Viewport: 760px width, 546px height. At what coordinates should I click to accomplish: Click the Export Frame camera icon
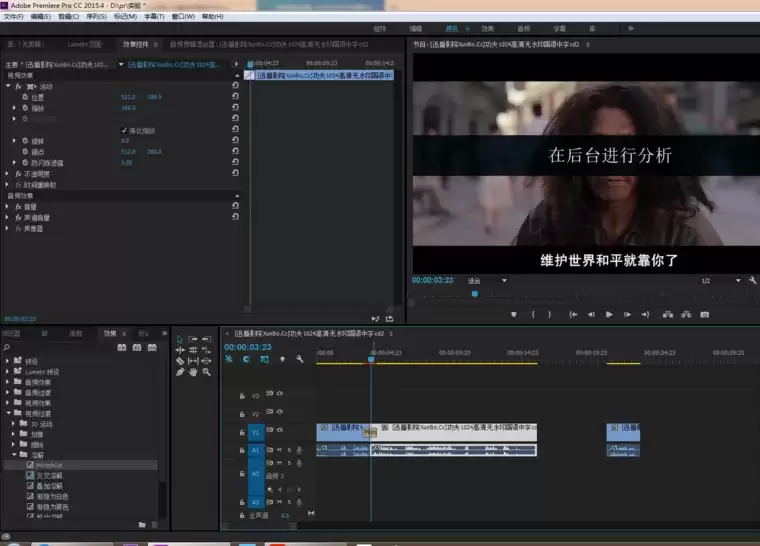[705, 314]
